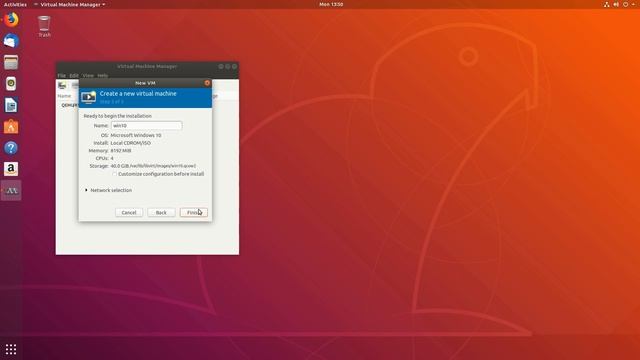The height and width of the screenshot is (360, 640).
Task: Click the 40.0 GiB storage path text
Action: (153, 166)
